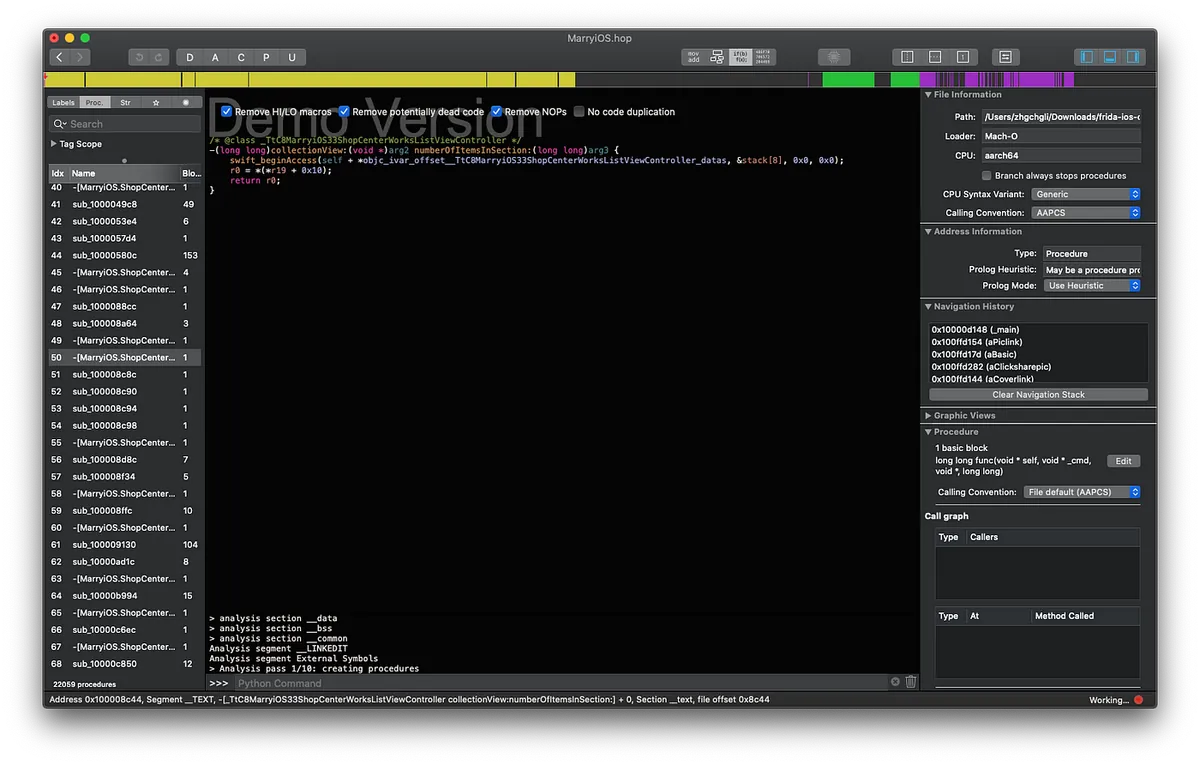1200x765 pixels.
Task: Switch to the Labels tab
Action: click(x=63, y=102)
